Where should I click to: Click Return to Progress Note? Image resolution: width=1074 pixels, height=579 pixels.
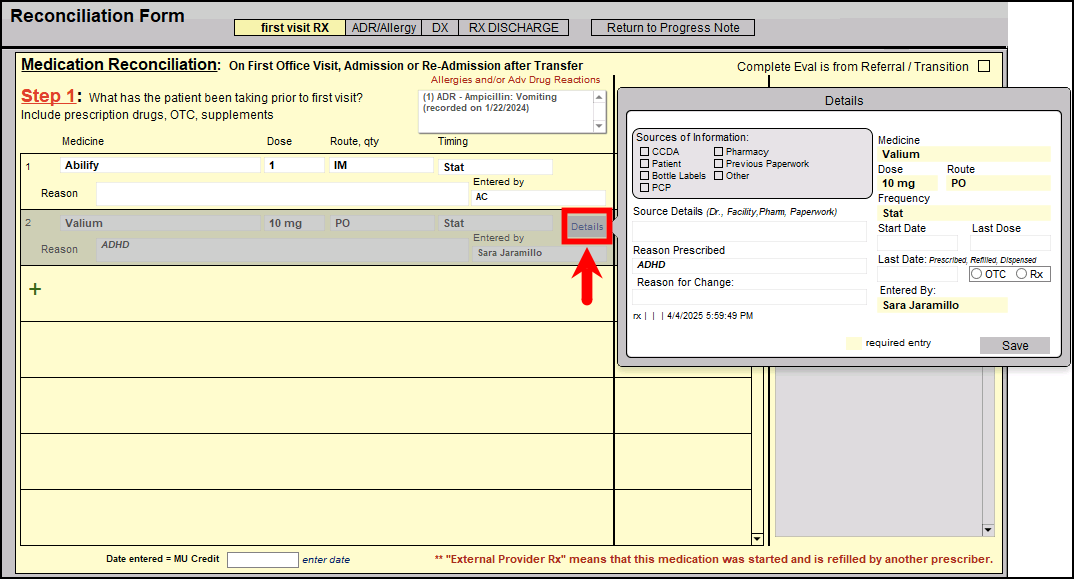[673, 28]
